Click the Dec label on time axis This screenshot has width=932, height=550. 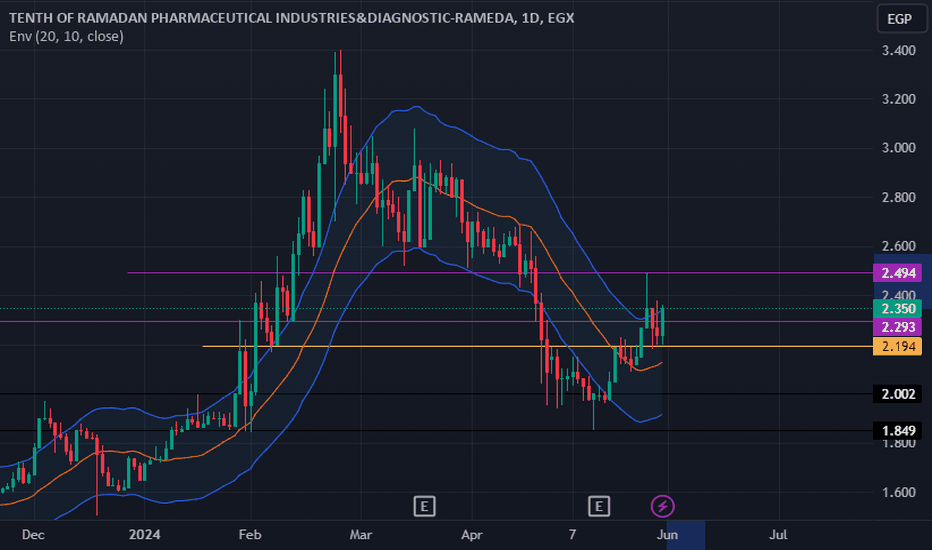33,535
